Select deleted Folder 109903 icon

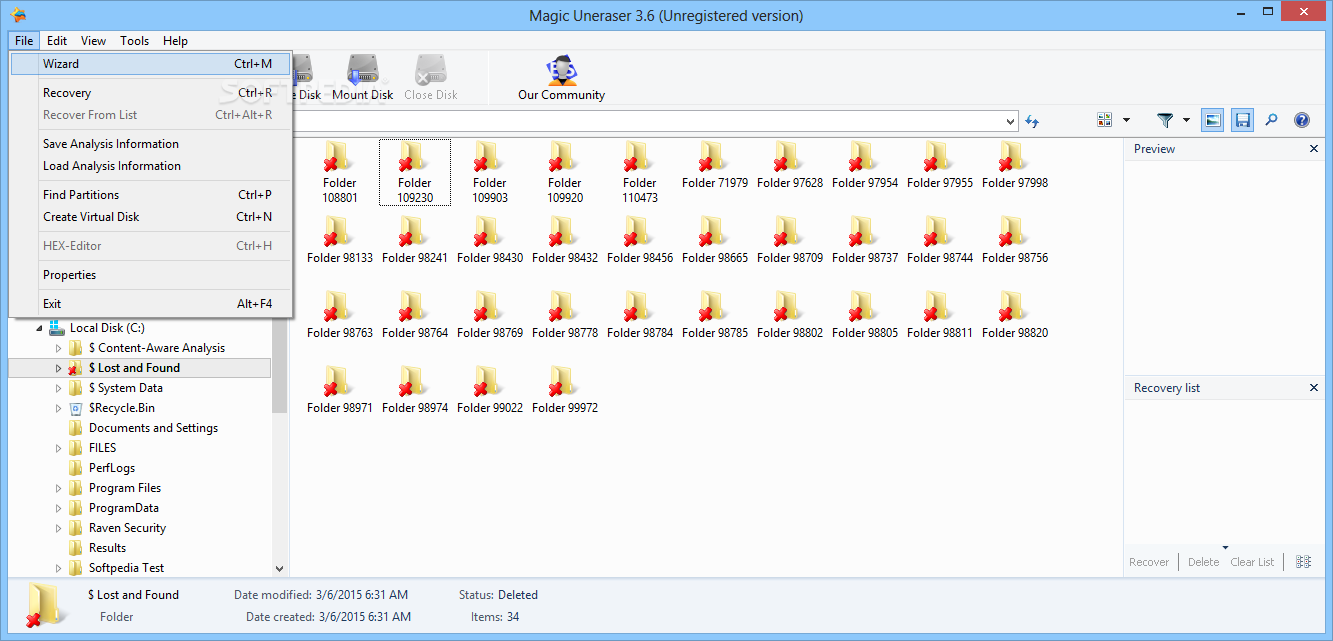(x=487, y=158)
